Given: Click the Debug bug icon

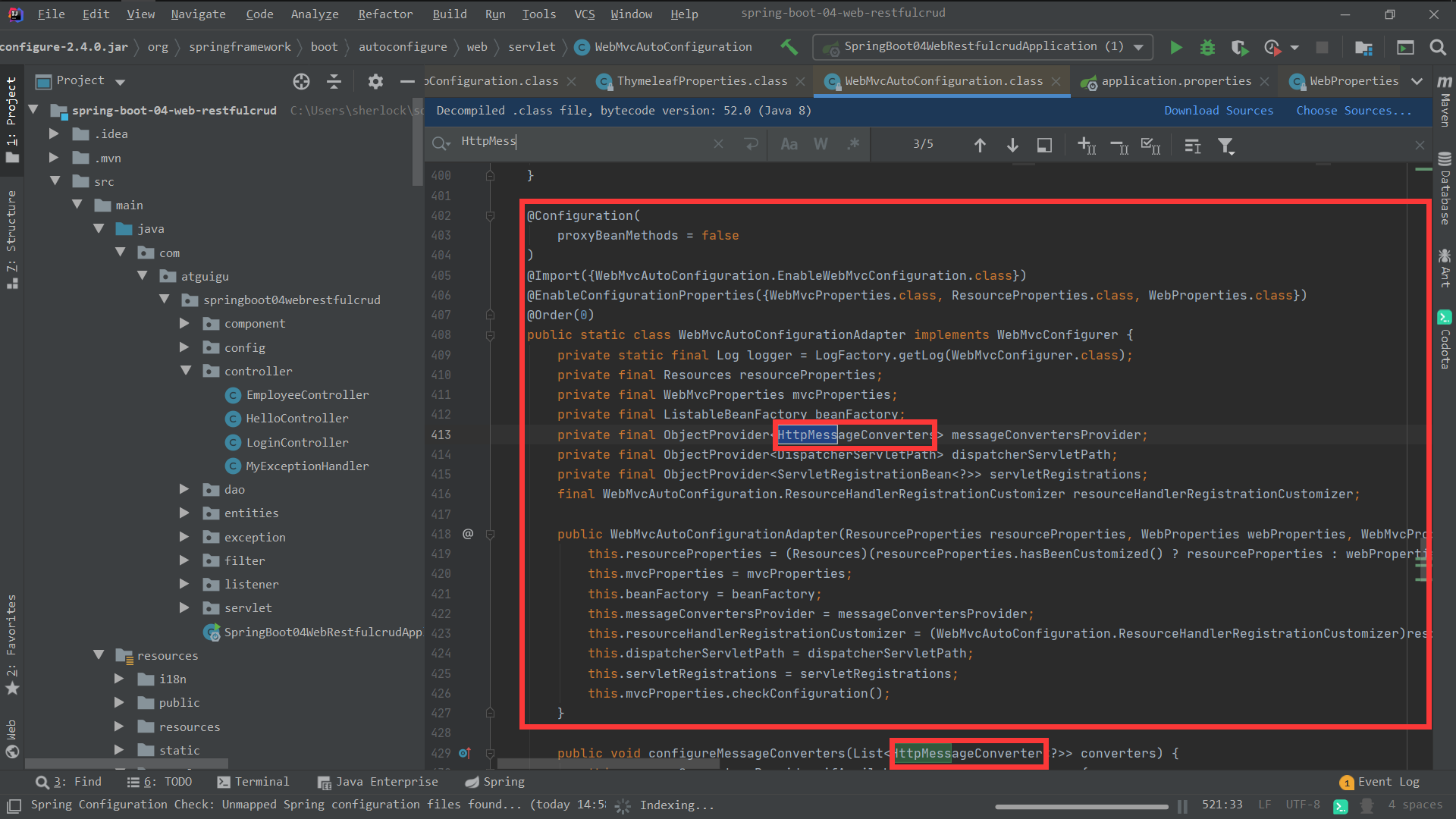Looking at the screenshot, I should click(1207, 48).
